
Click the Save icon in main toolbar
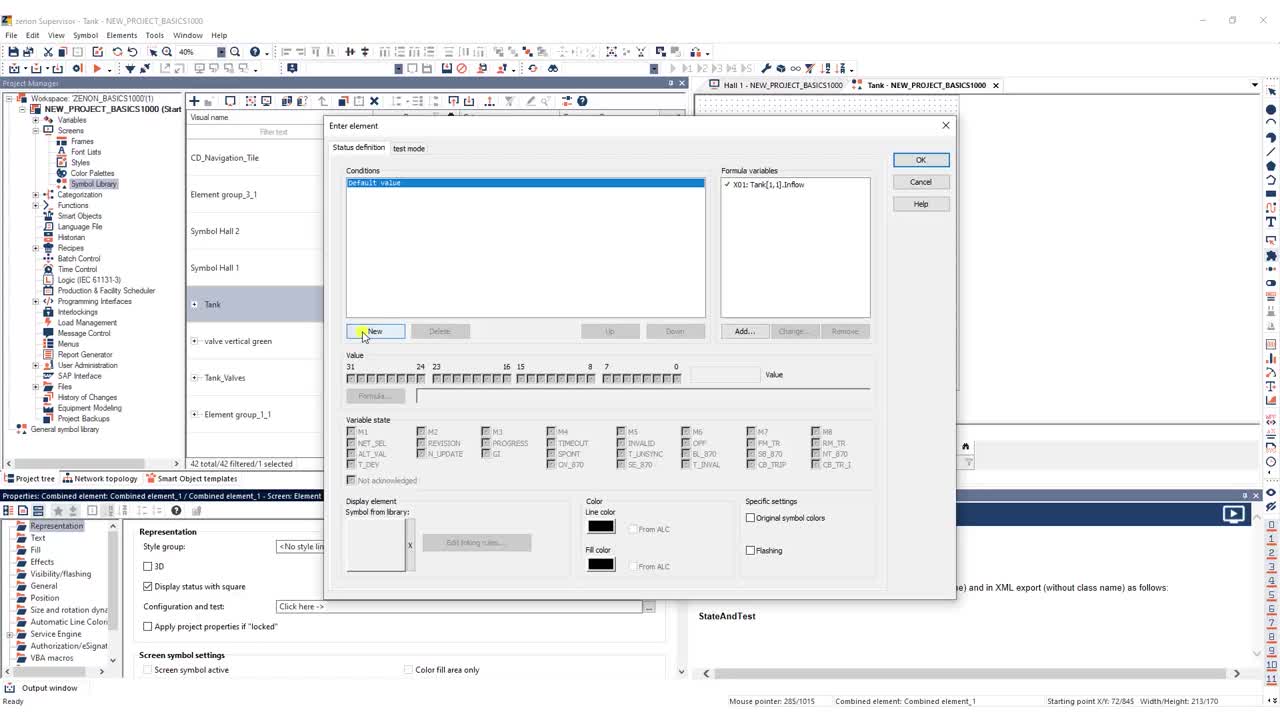(x=13, y=52)
